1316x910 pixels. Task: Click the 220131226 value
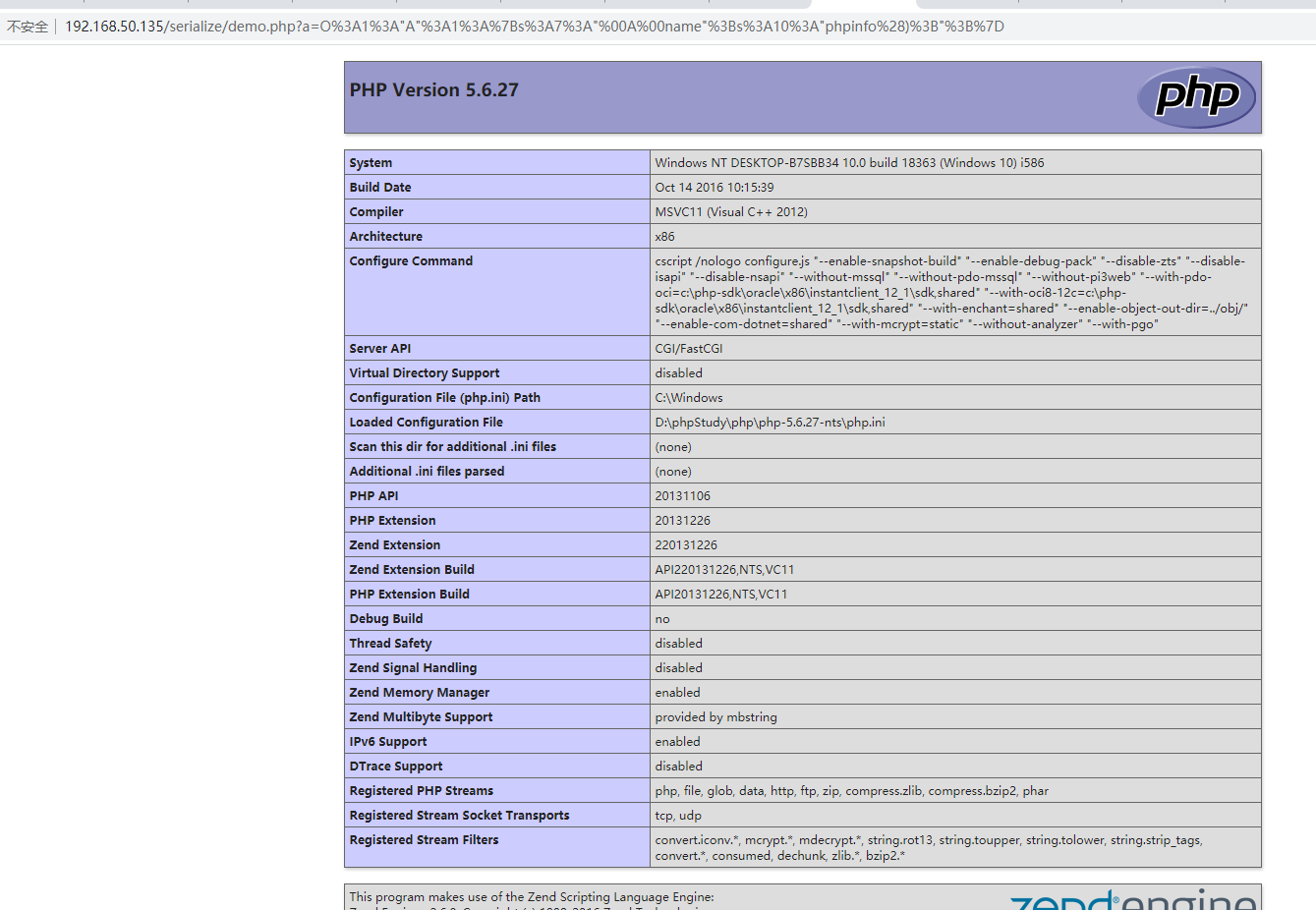pyautogui.click(x=686, y=545)
